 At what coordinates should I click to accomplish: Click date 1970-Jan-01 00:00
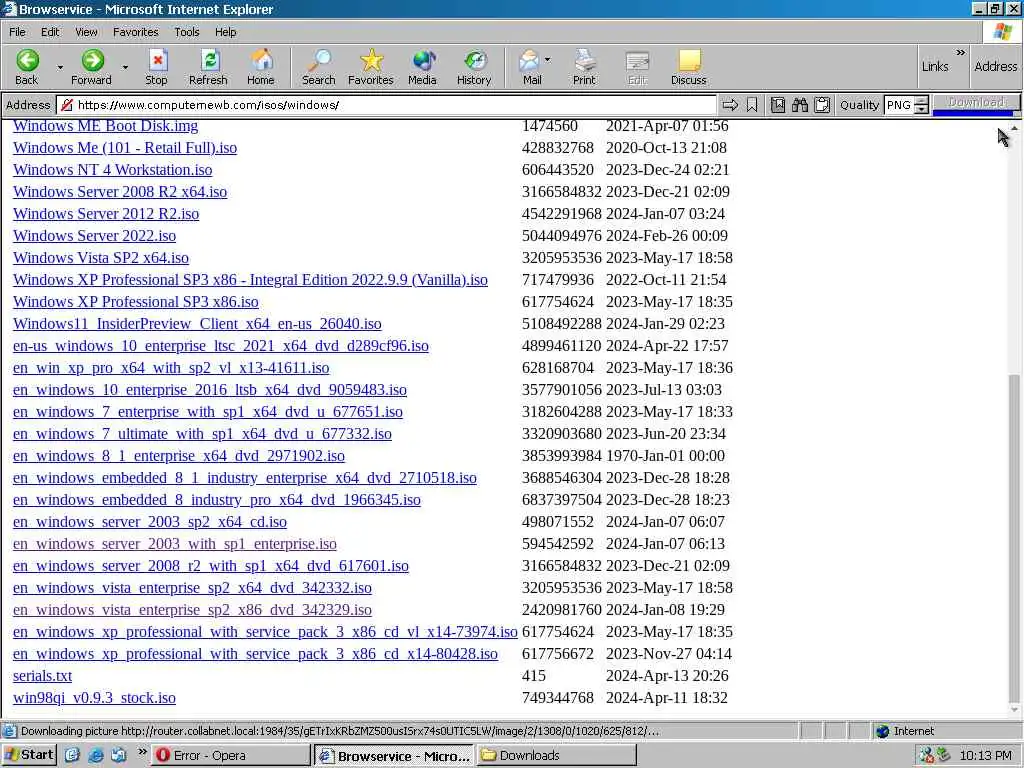click(x=665, y=456)
